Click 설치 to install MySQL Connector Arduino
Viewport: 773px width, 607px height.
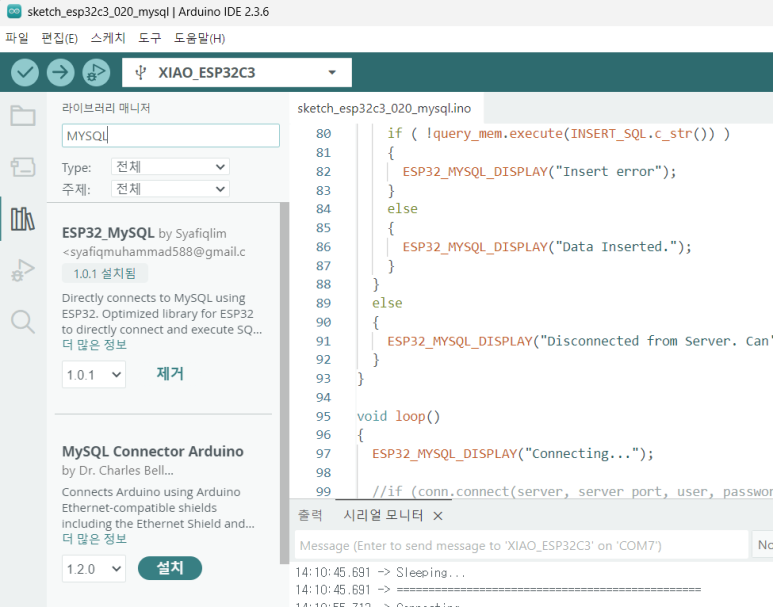[170, 568]
